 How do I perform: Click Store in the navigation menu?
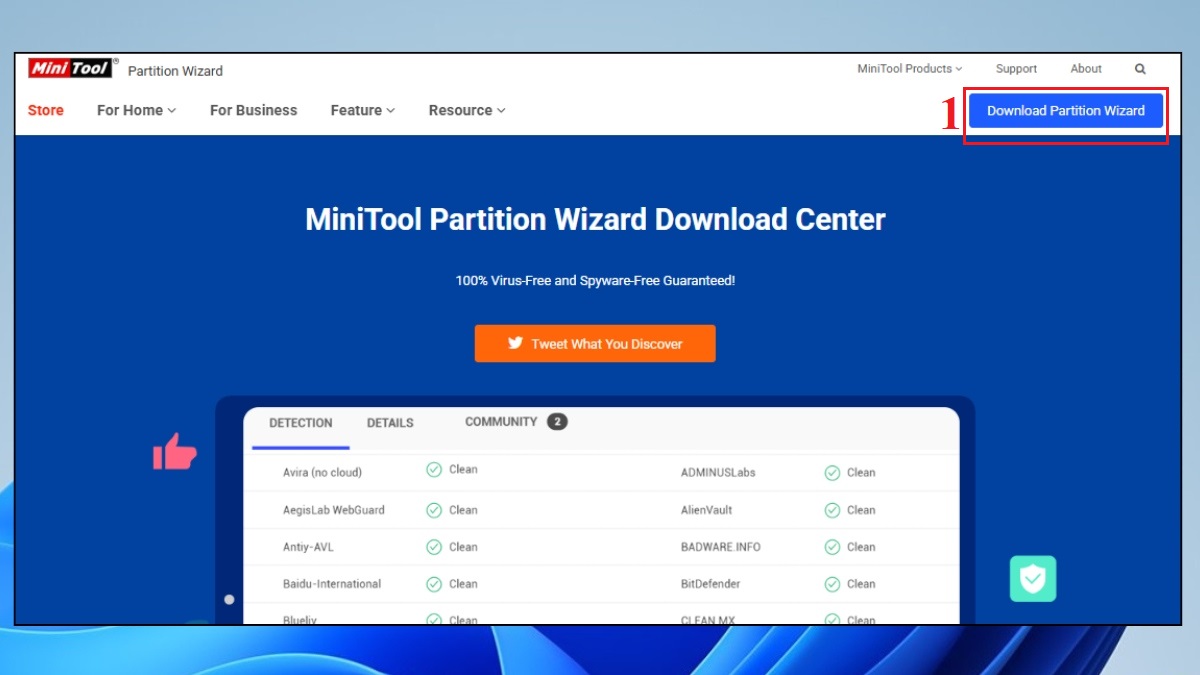pos(45,110)
